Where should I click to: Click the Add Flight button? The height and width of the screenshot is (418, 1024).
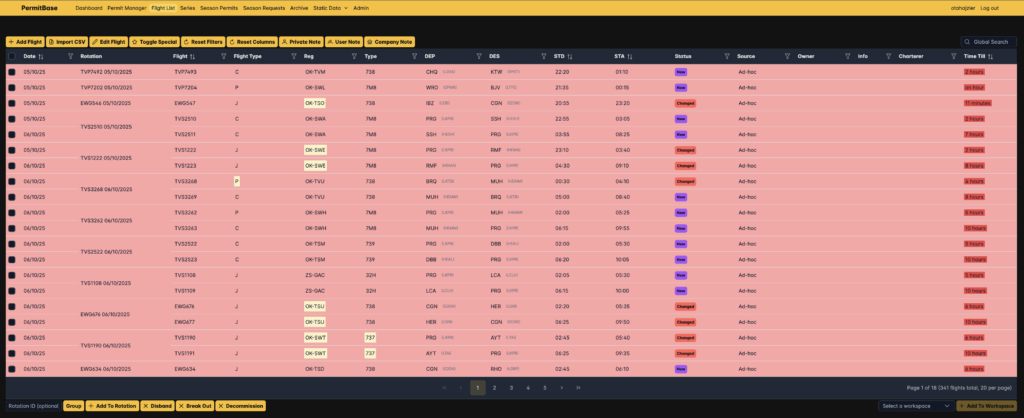24,42
